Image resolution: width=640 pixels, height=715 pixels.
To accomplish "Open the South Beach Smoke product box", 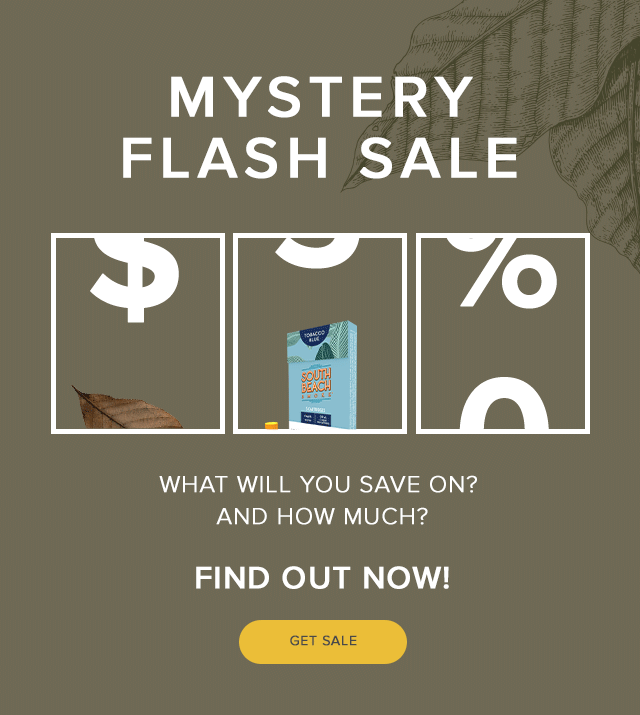I will tap(322, 375).
